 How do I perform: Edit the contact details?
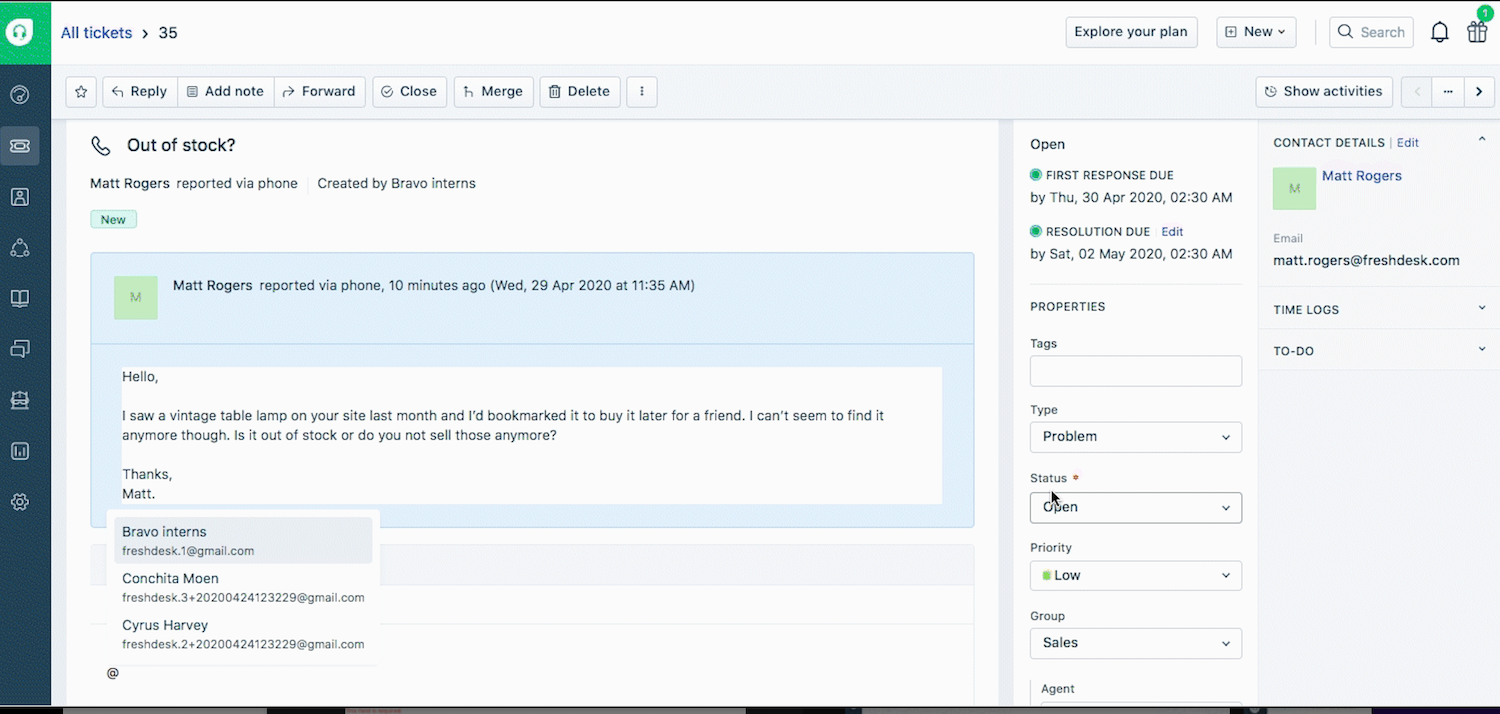(1408, 143)
